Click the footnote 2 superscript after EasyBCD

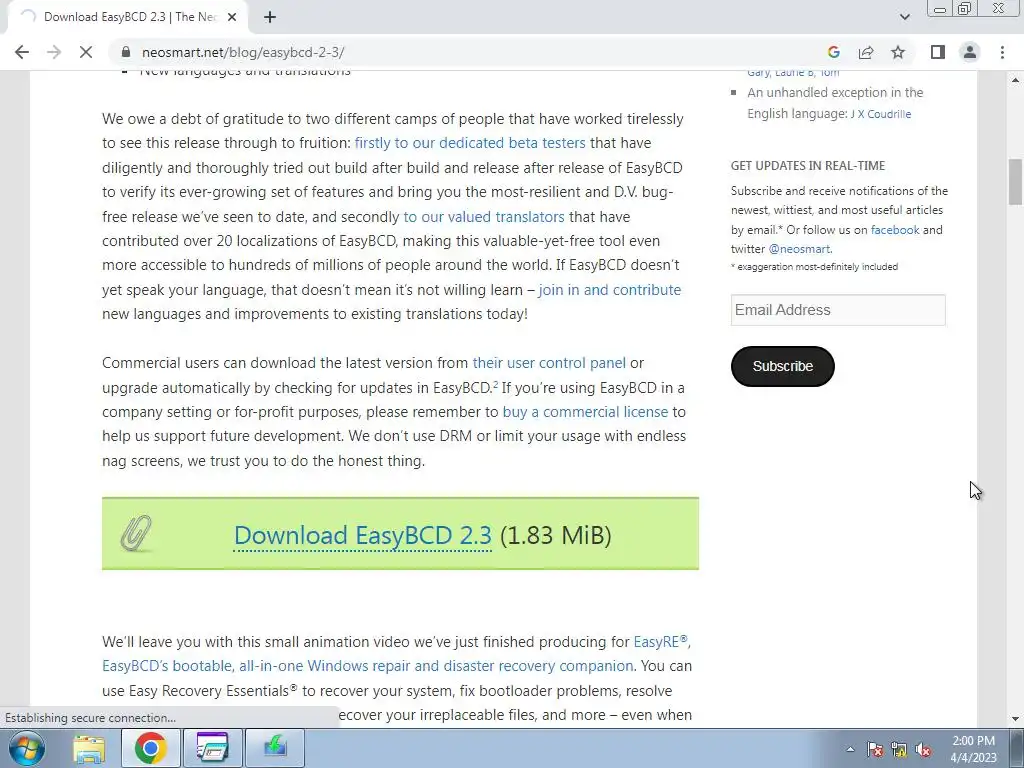point(495,384)
